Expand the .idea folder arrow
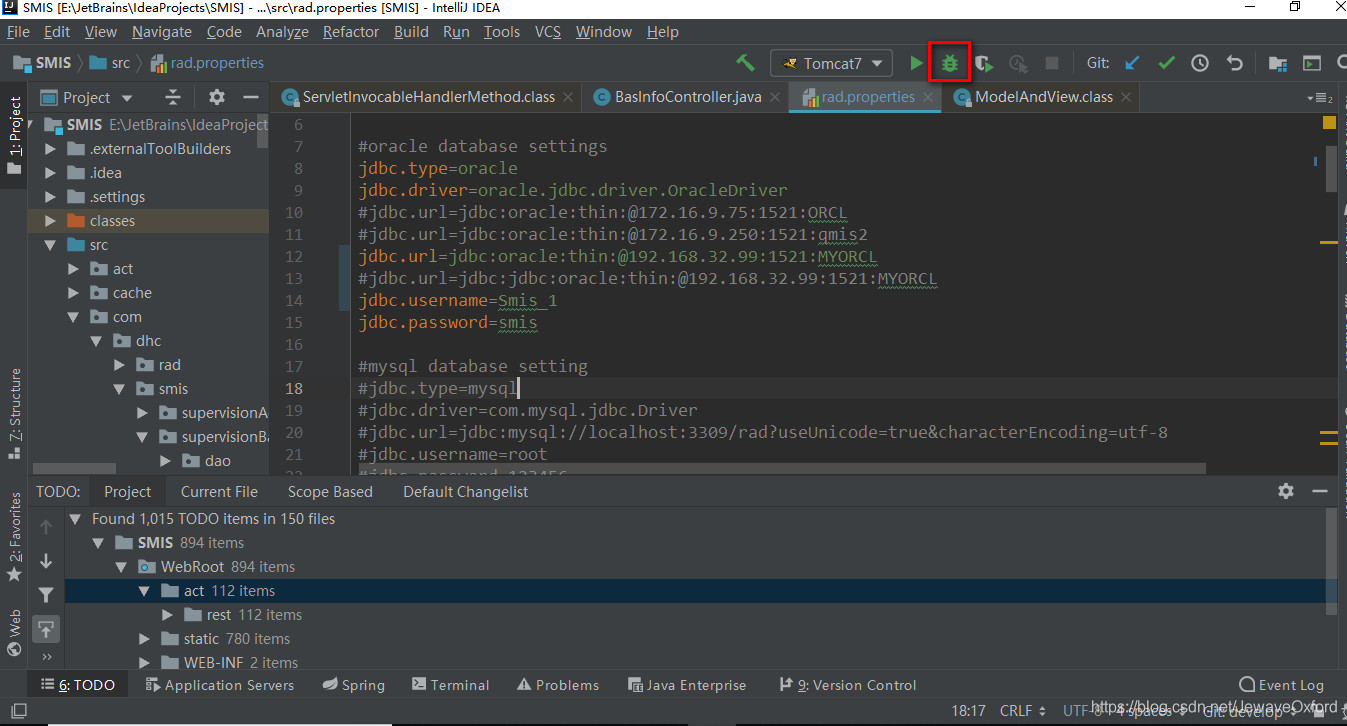This screenshot has width=1347, height=726. tap(49, 173)
